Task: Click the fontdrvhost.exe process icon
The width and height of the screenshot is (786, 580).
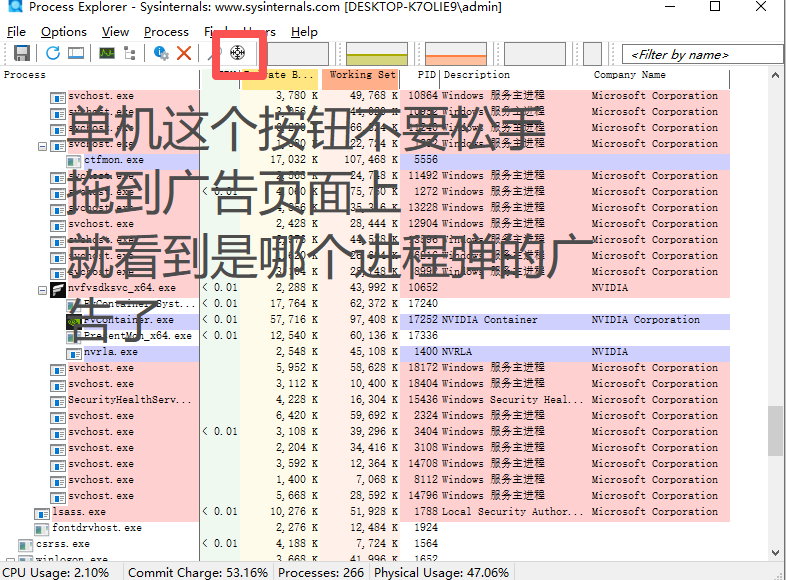Action: pos(42,530)
